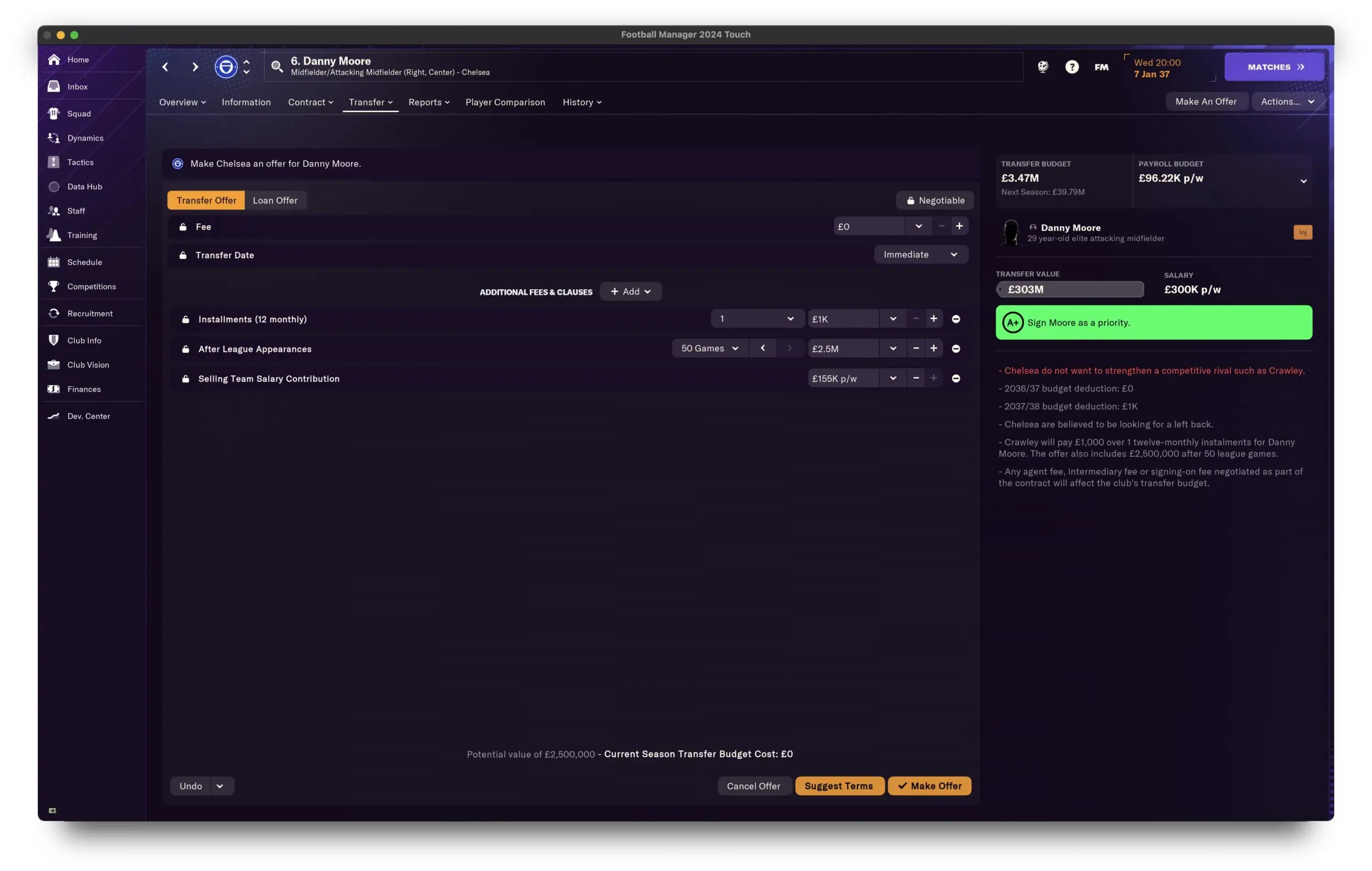Open the Contract menu tab
The width and height of the screenshot is (1372, 871).
tap(311, 102)
